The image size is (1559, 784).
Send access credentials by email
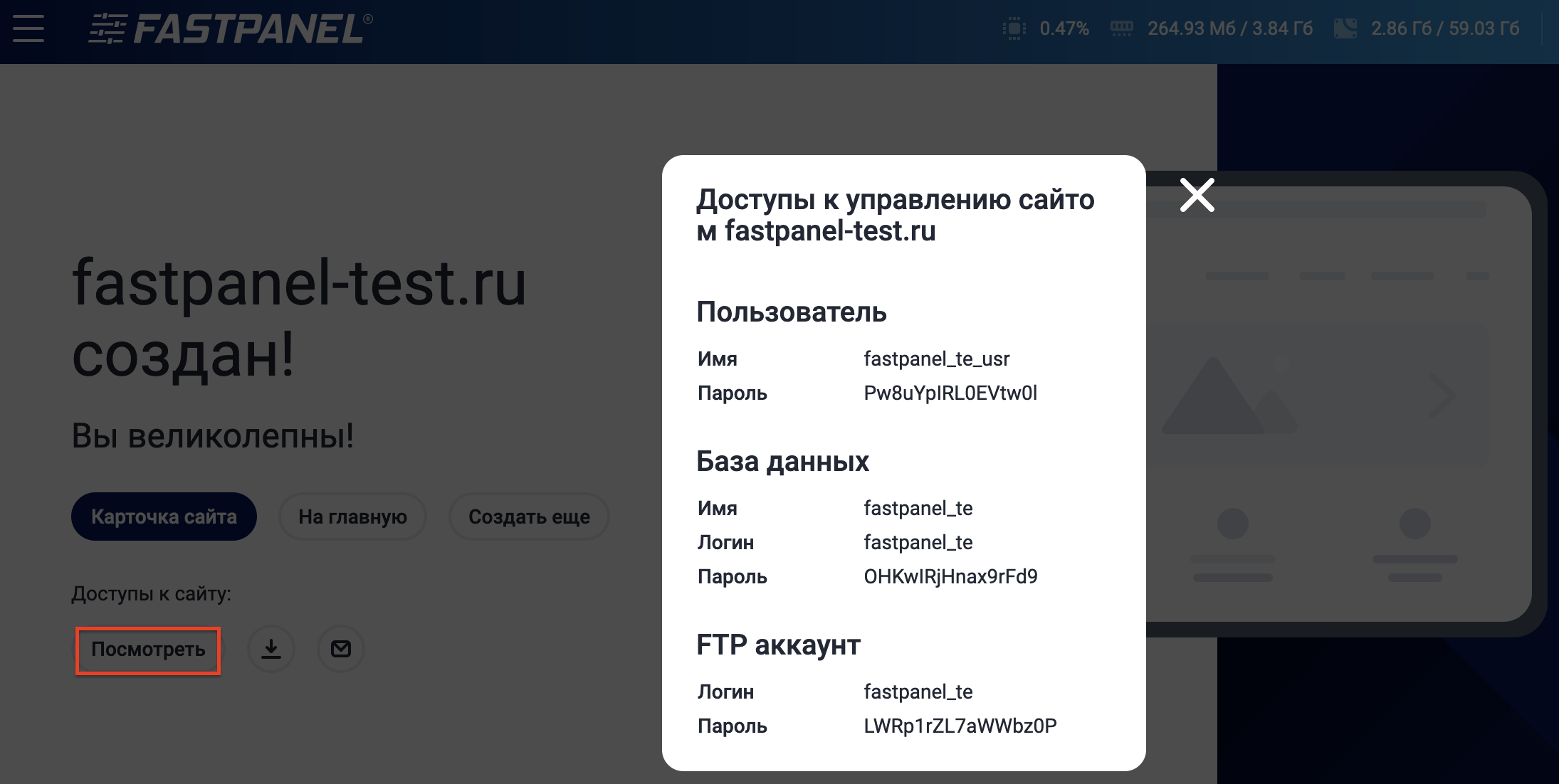(341, 649)
